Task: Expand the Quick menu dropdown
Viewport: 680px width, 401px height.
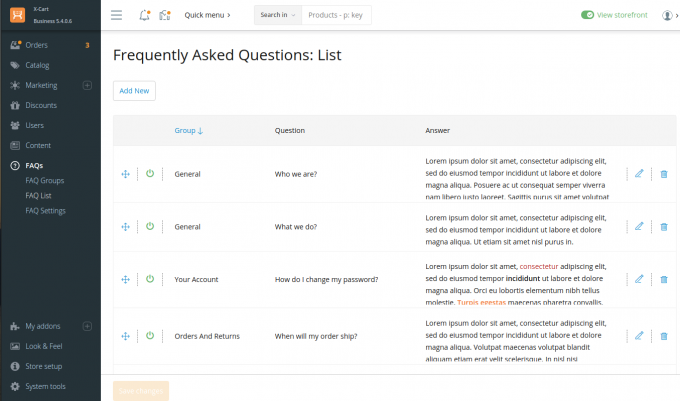Action: pyautogui.click(x=207, y=15)
